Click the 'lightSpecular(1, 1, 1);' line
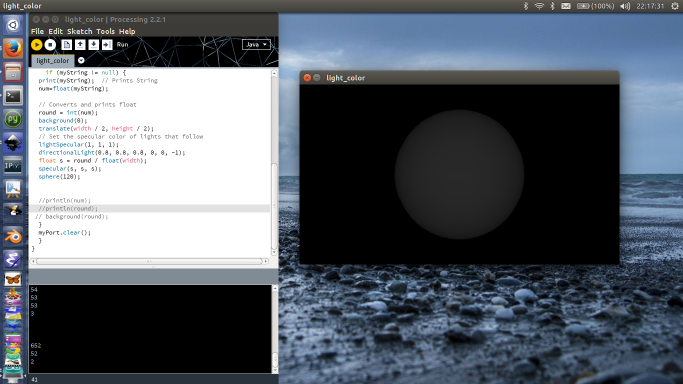The height and width of the screenshot is (384, 683). click(78, 145)
